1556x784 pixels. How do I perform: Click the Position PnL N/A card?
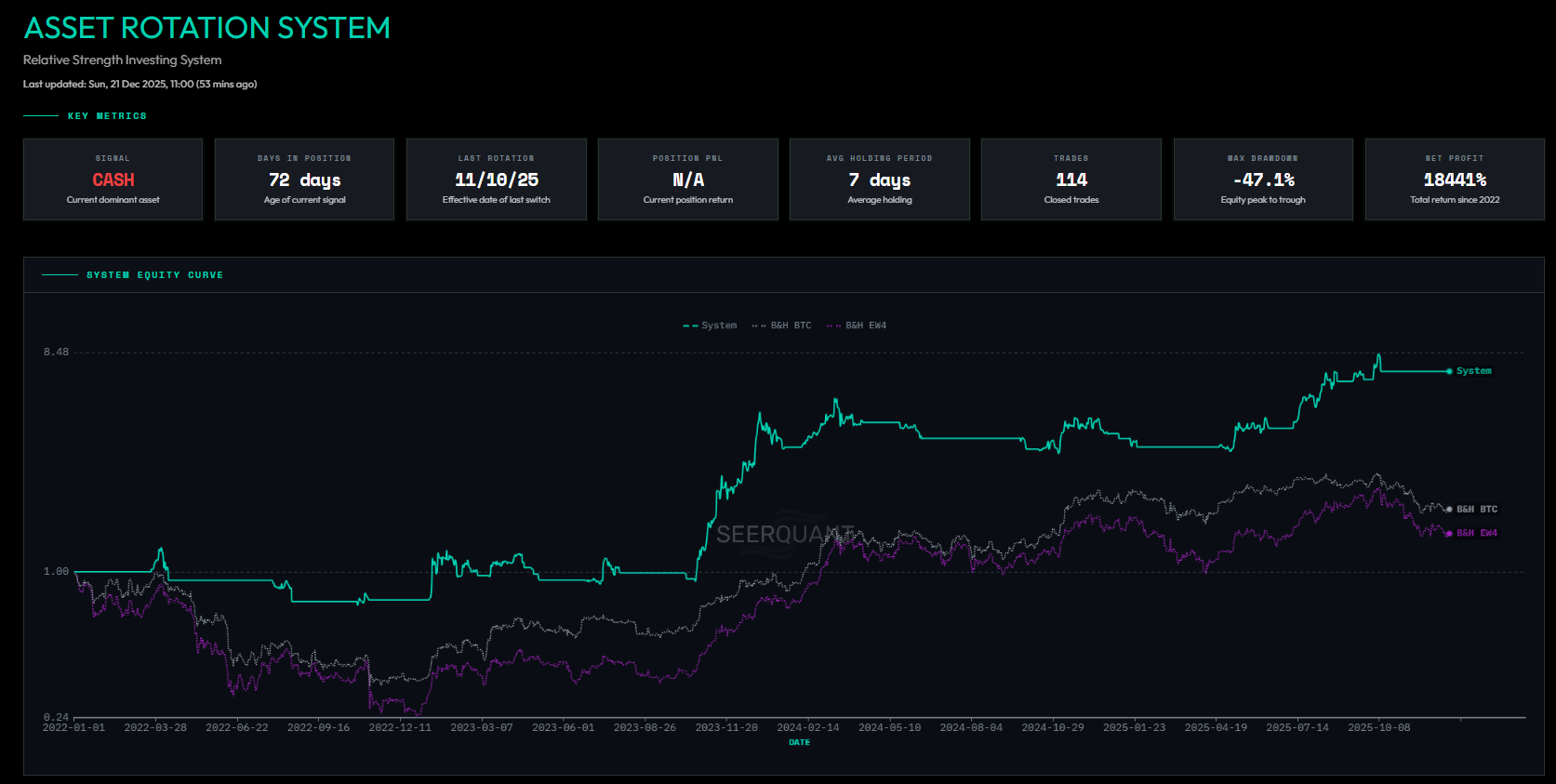click(687, 179)
